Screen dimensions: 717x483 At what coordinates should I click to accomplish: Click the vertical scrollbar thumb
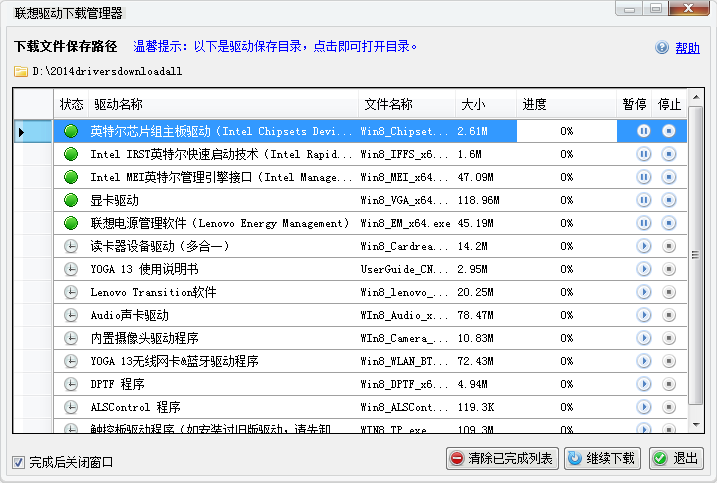(x=696, y=255)
